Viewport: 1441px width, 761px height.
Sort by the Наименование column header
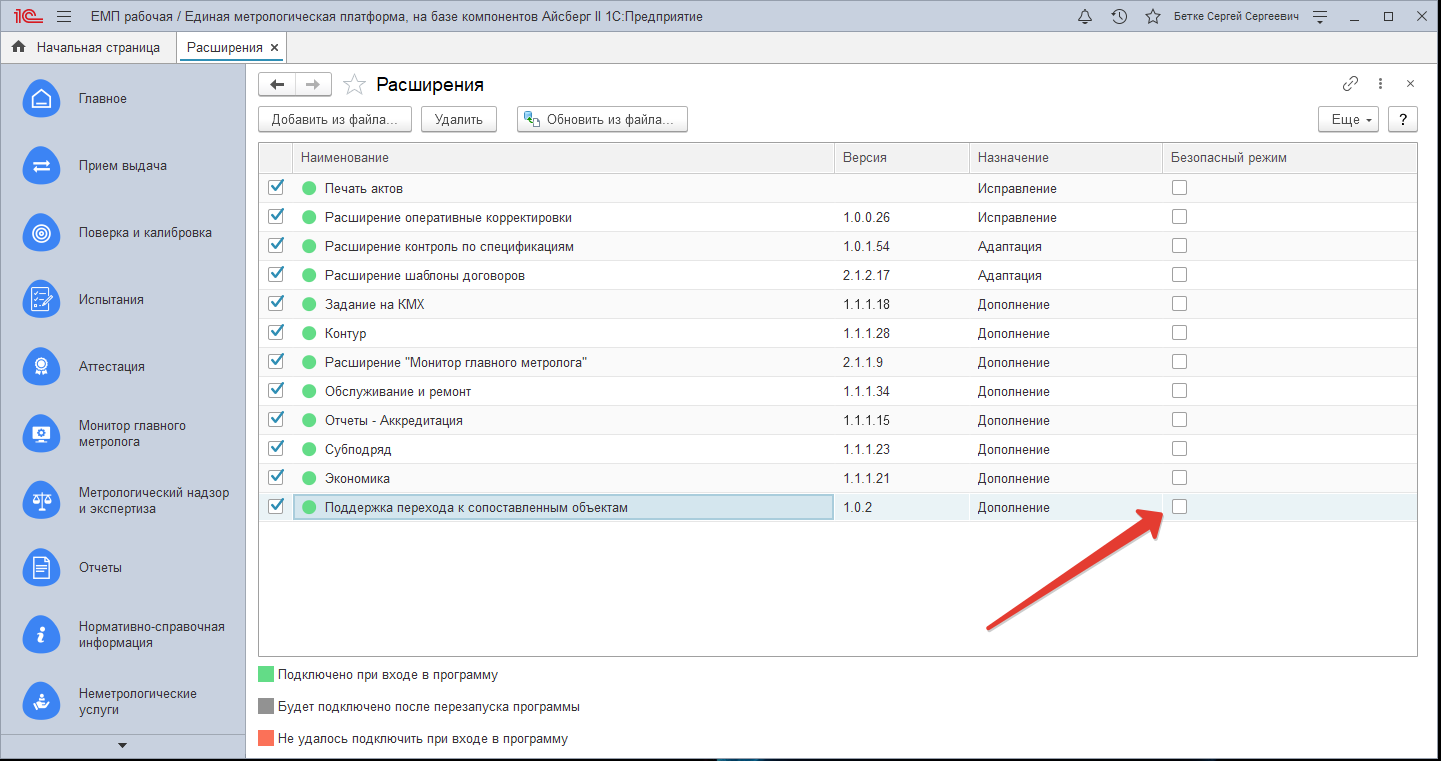tap(563, 158)
